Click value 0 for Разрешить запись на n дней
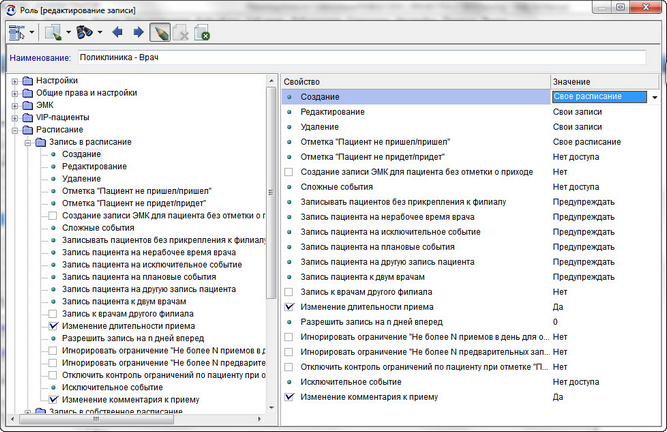667x432 pixels. [555, 322]
